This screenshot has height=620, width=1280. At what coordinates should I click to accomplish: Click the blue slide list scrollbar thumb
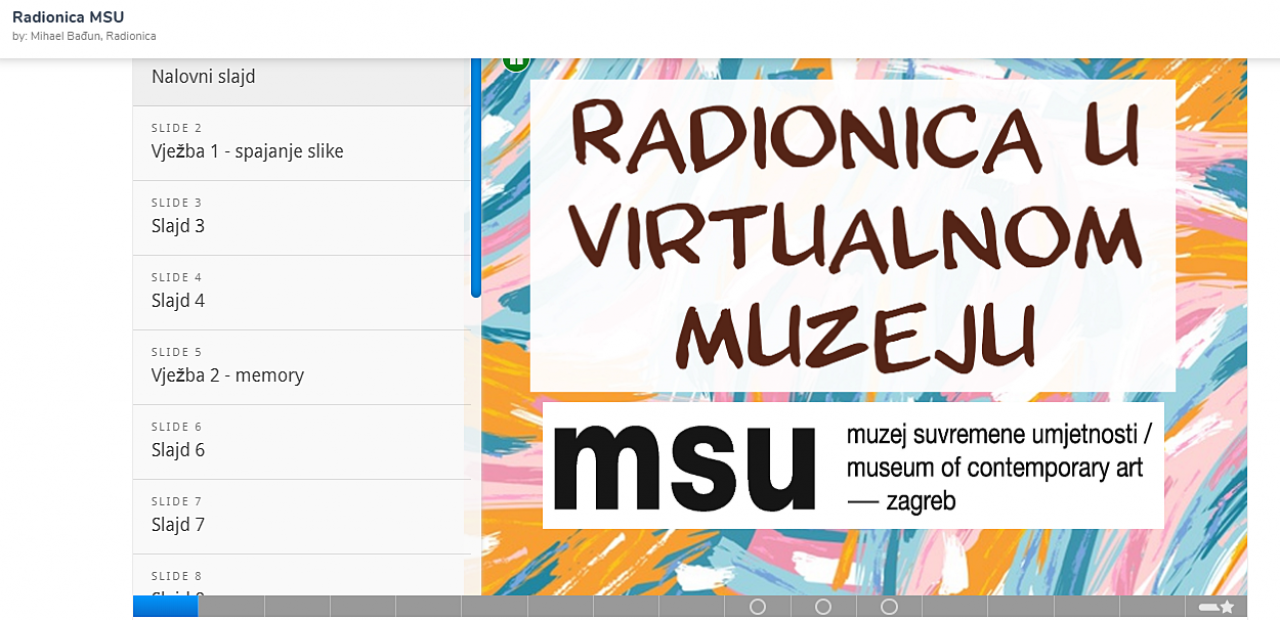pos(476,178)
